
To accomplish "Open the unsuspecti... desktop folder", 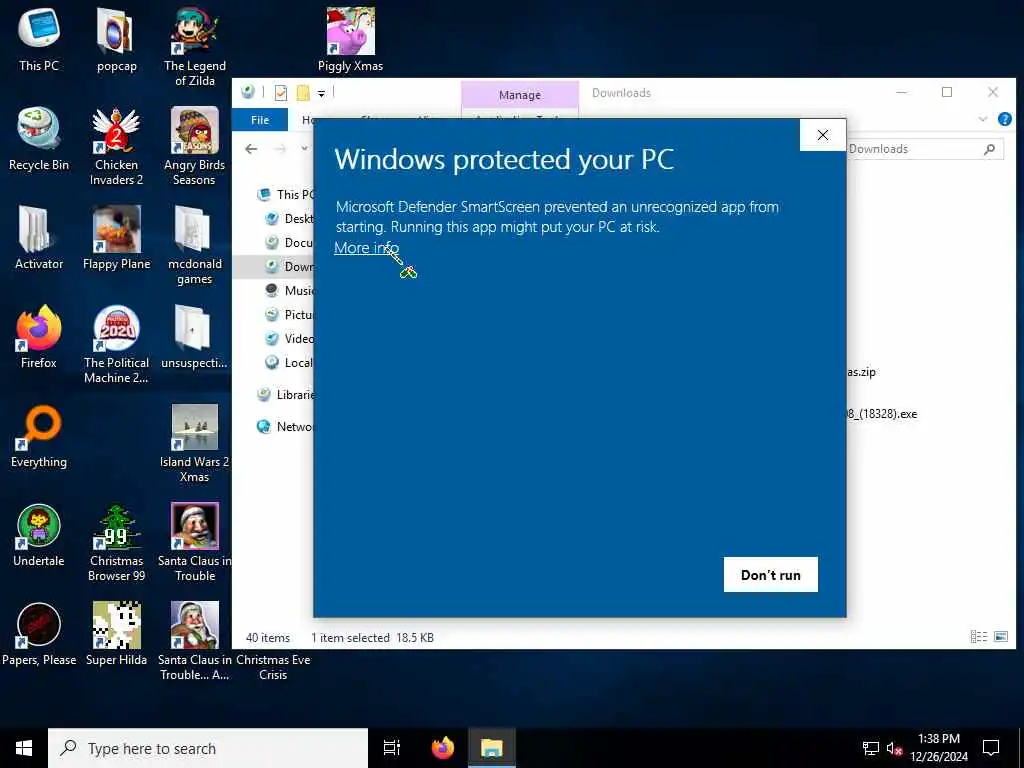I will pos(195,337).
